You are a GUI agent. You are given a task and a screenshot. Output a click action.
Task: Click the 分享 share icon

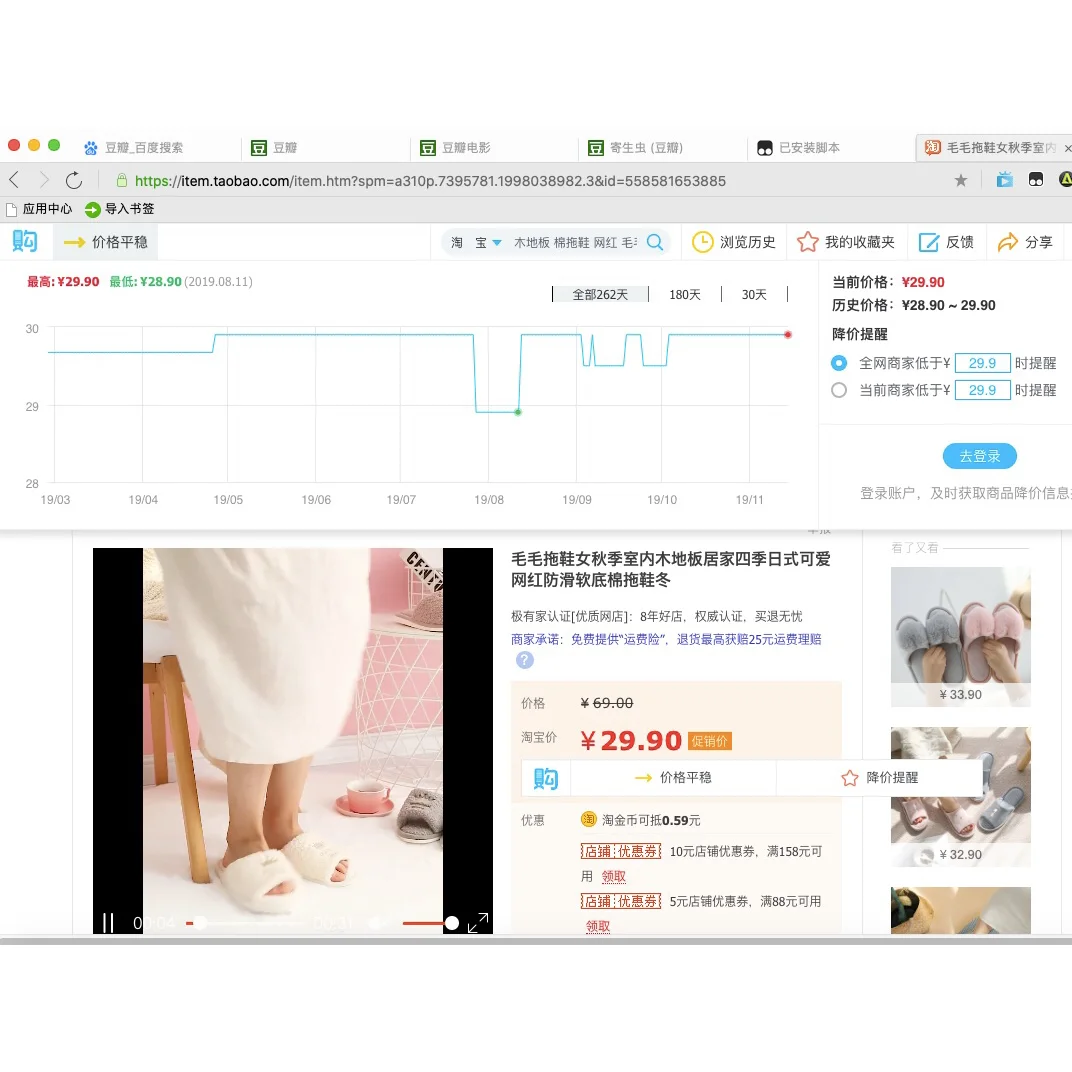1007,241
